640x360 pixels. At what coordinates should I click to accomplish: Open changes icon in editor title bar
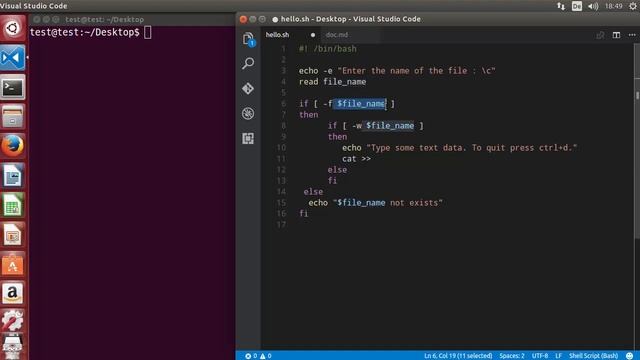point(600,35)
